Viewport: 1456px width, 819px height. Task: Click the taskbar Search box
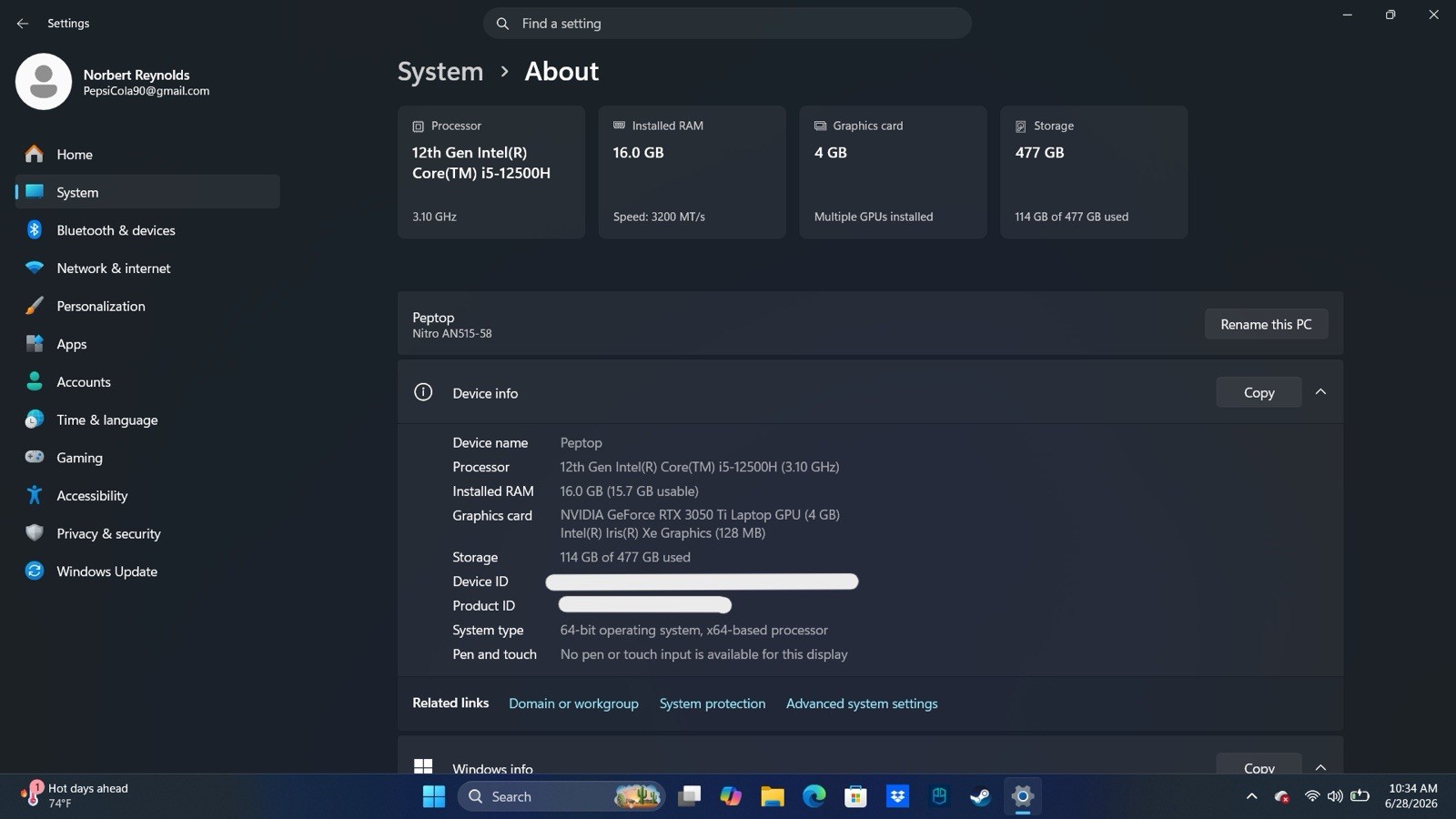[561, 796]
